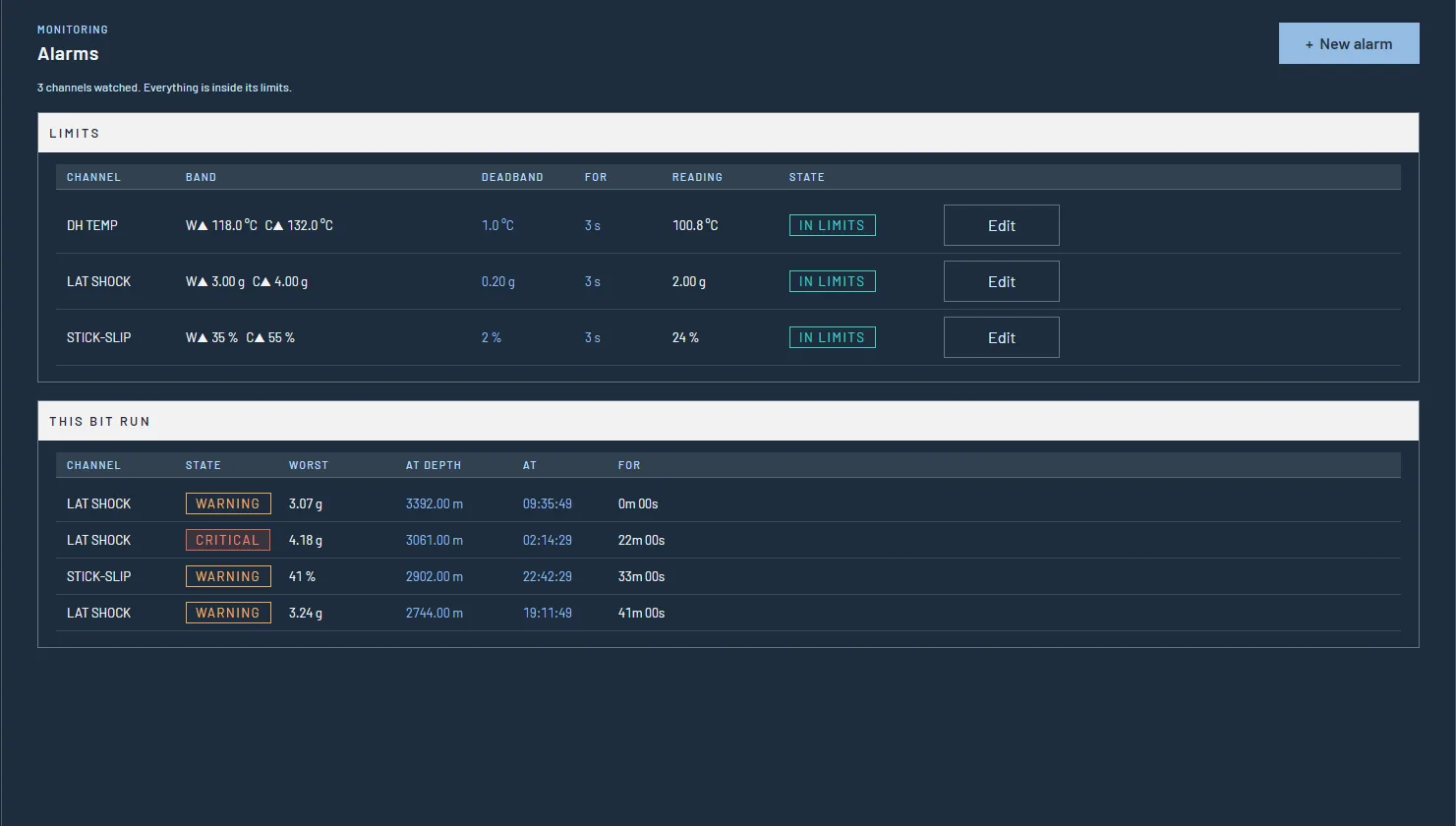This screenshot has height=826, width=1456.
Task: Edit the LAT SHOCK alarm limits
Action: [1001, 281]
